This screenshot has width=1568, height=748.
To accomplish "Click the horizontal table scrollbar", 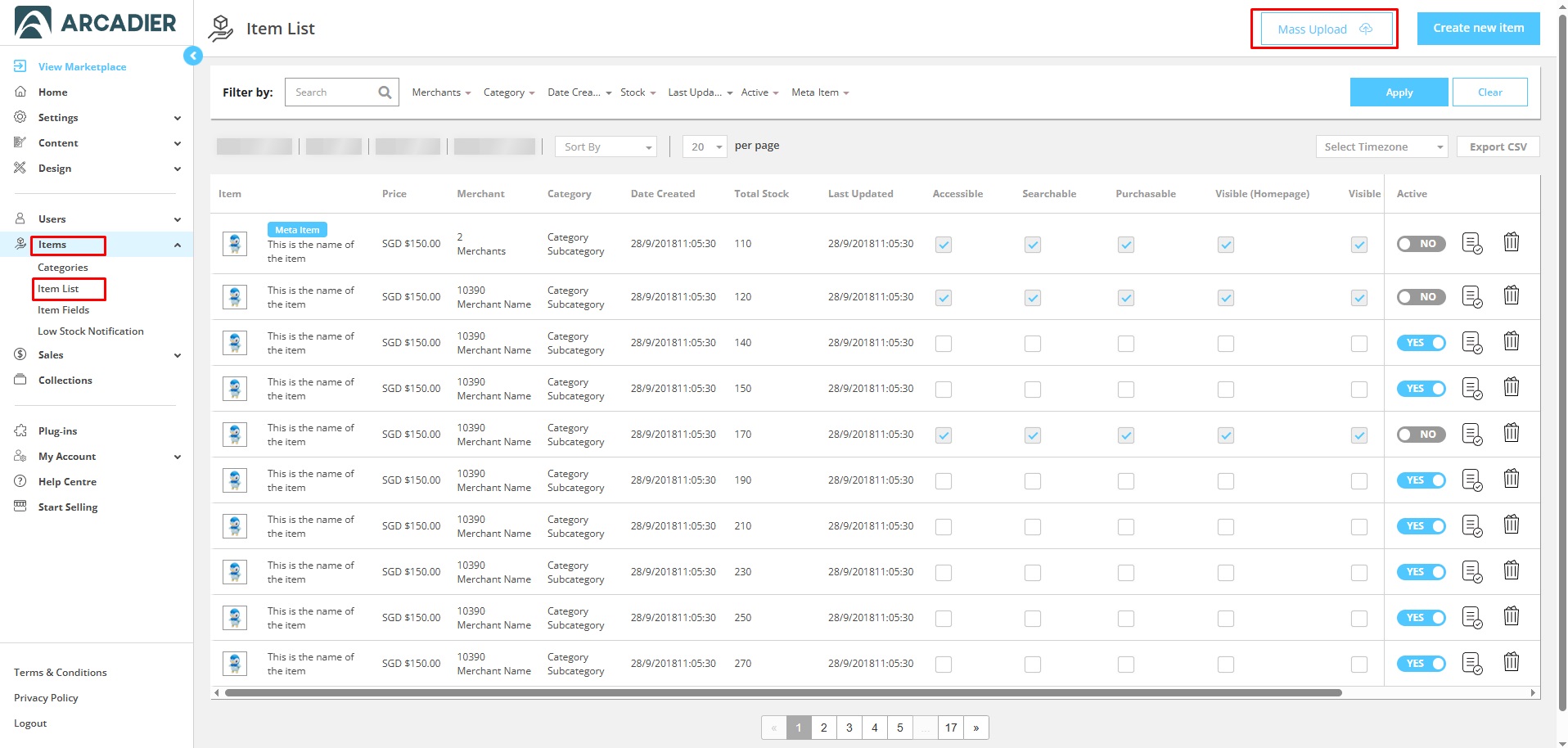I will [783, 693].
